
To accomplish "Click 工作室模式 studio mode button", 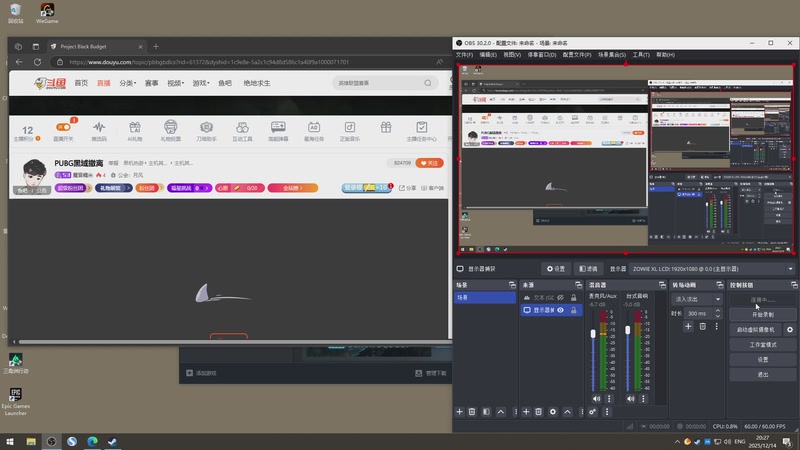I will pos(763,344).
